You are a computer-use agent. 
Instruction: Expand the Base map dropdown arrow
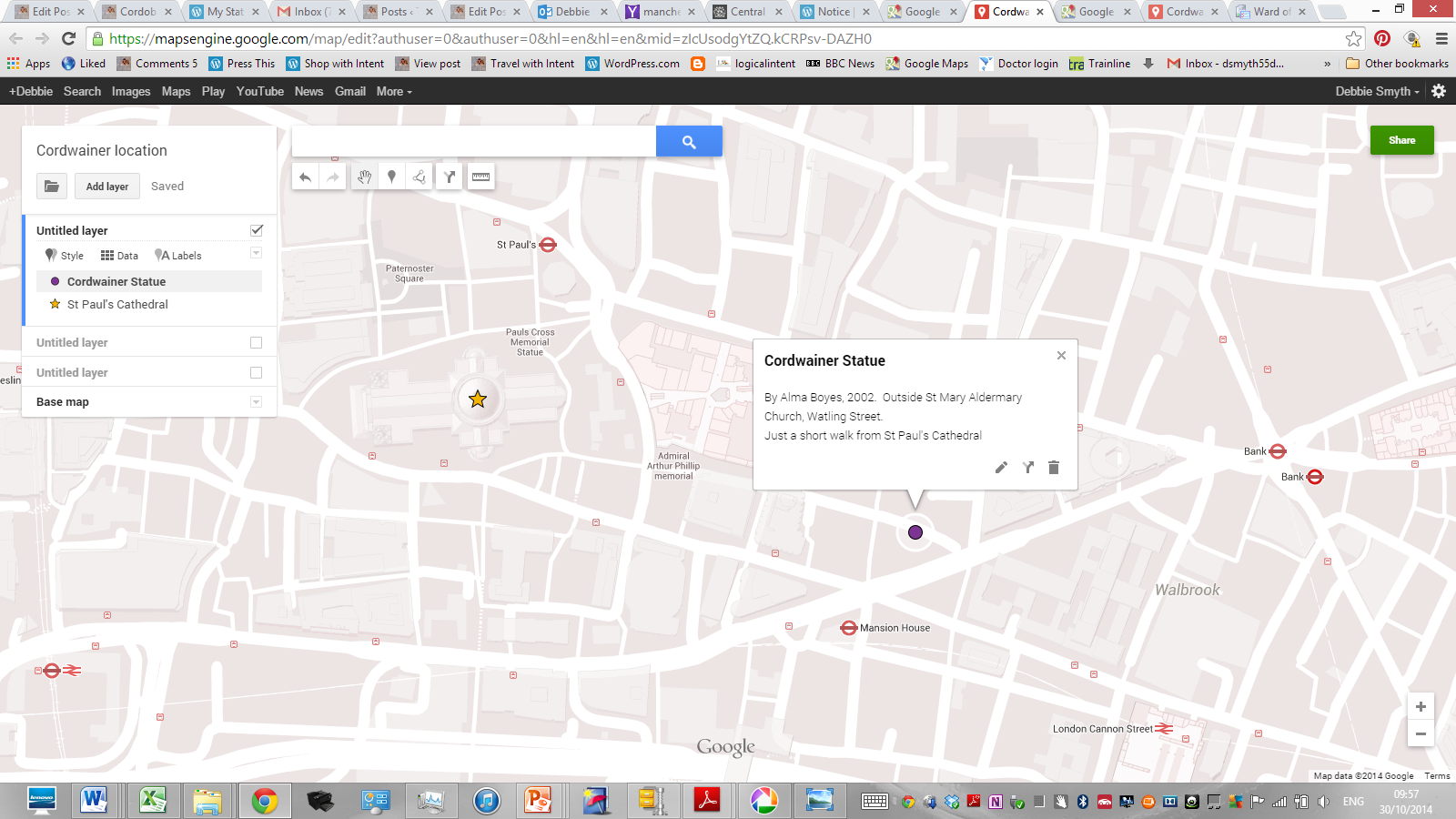coord(256,402)
